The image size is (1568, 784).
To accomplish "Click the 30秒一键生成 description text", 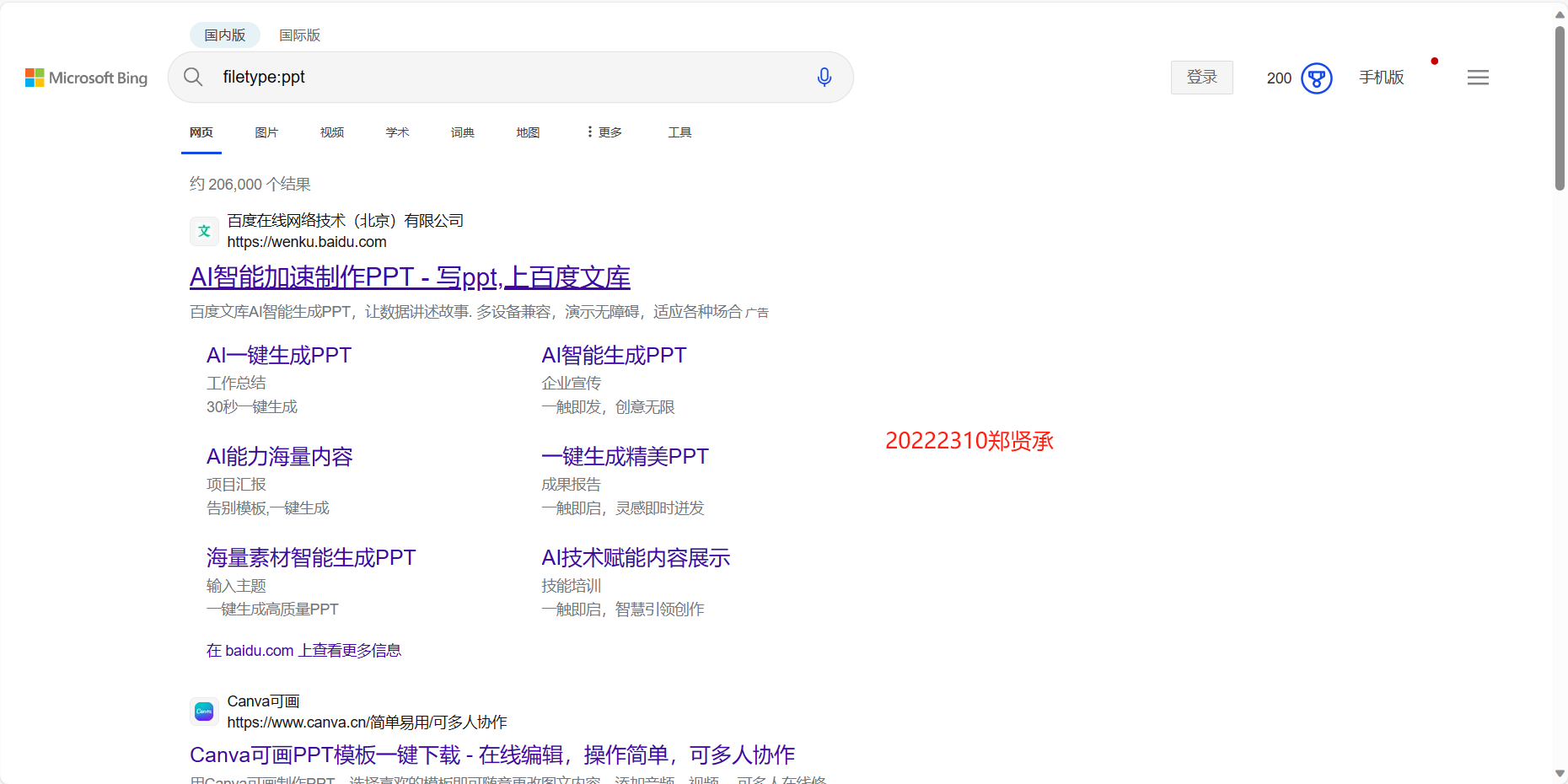I will [x=252, y=407].
